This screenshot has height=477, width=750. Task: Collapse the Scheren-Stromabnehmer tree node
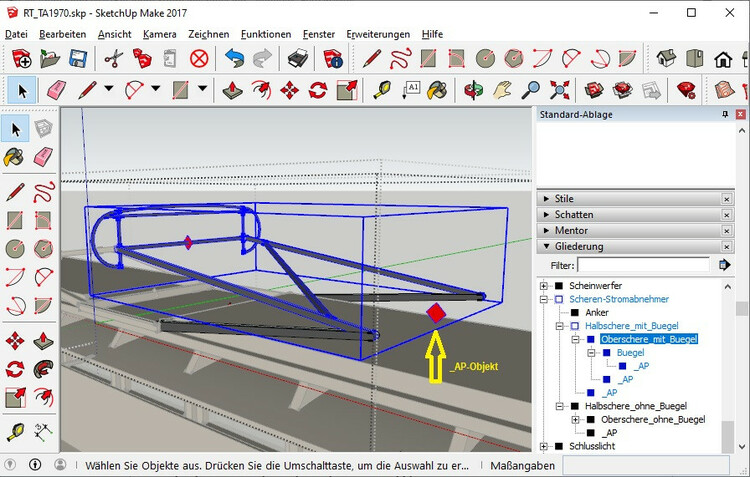coord(545,299)
